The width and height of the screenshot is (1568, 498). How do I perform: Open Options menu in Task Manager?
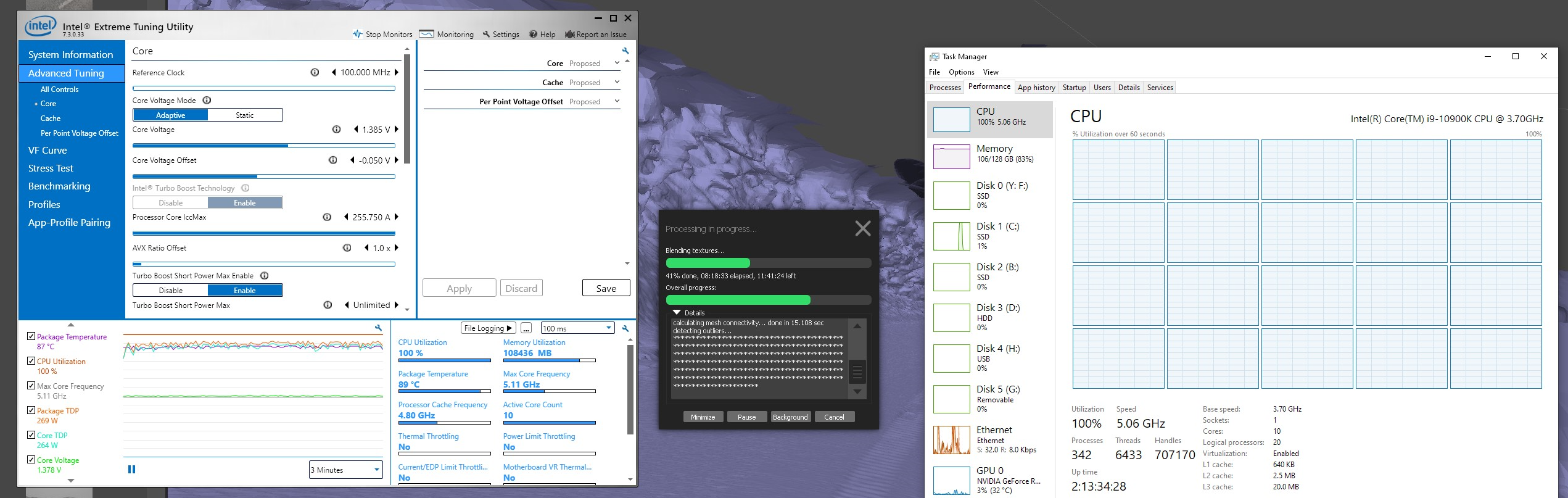tap(962, 72)
